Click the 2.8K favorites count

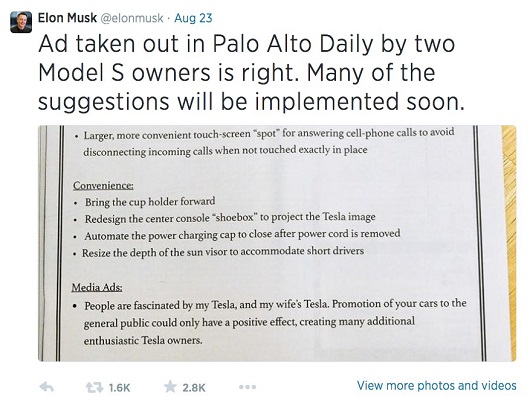194,388
